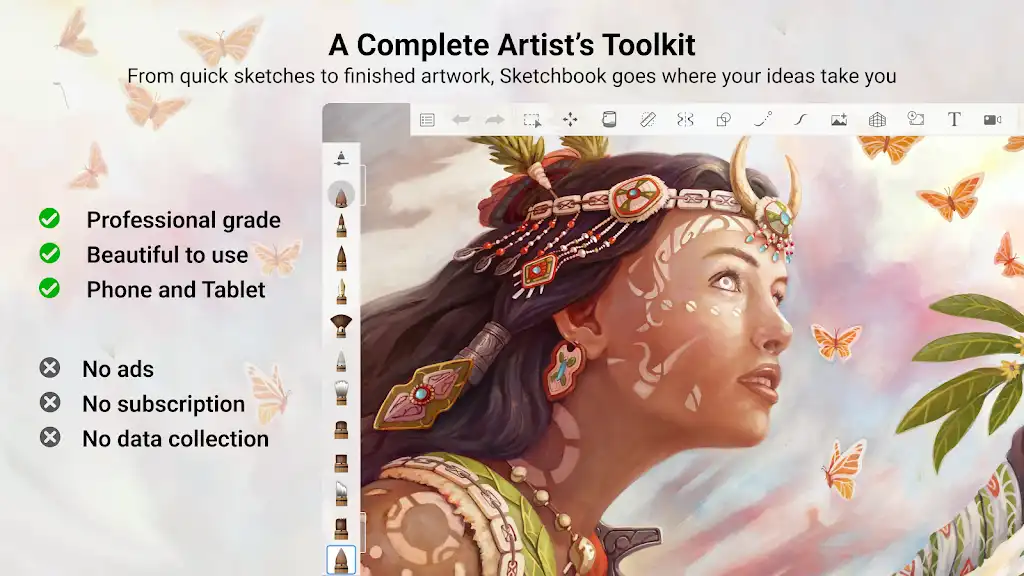Select the blue-outlined brush at palette bottom
The width and height of the screenshot is (1024, 576).
coord(341,560)
